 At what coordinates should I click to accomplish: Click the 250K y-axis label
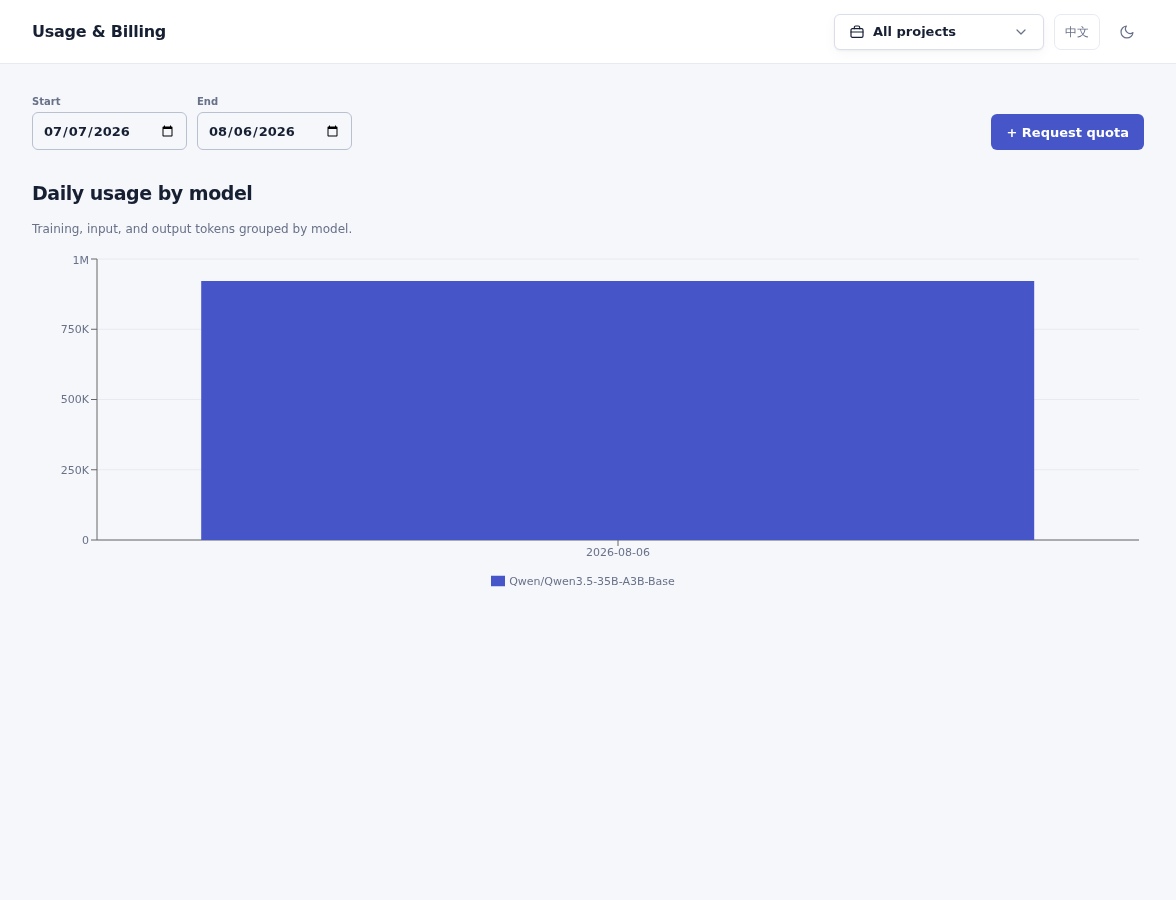75,470
